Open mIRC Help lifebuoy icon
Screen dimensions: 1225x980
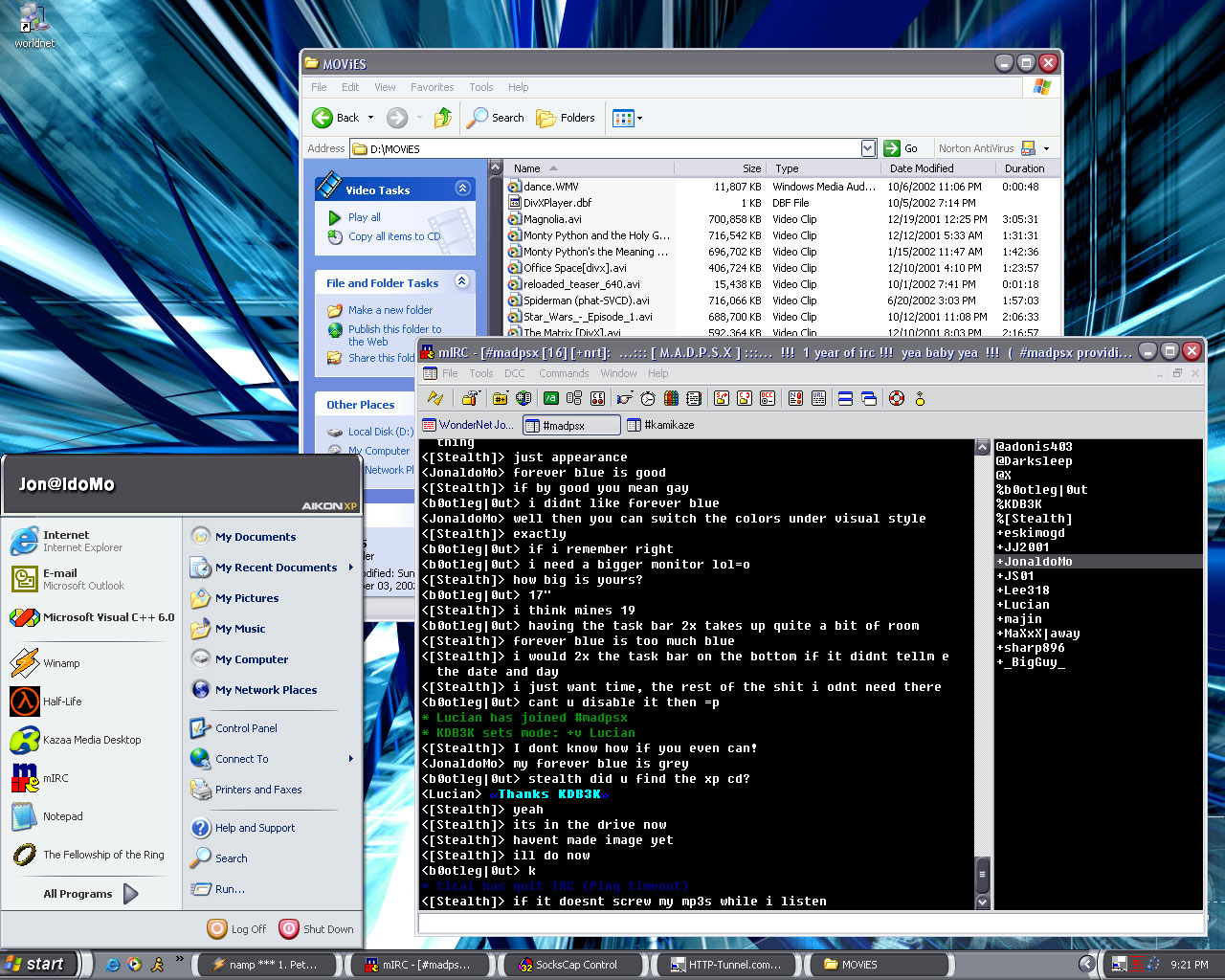[897, 398]
